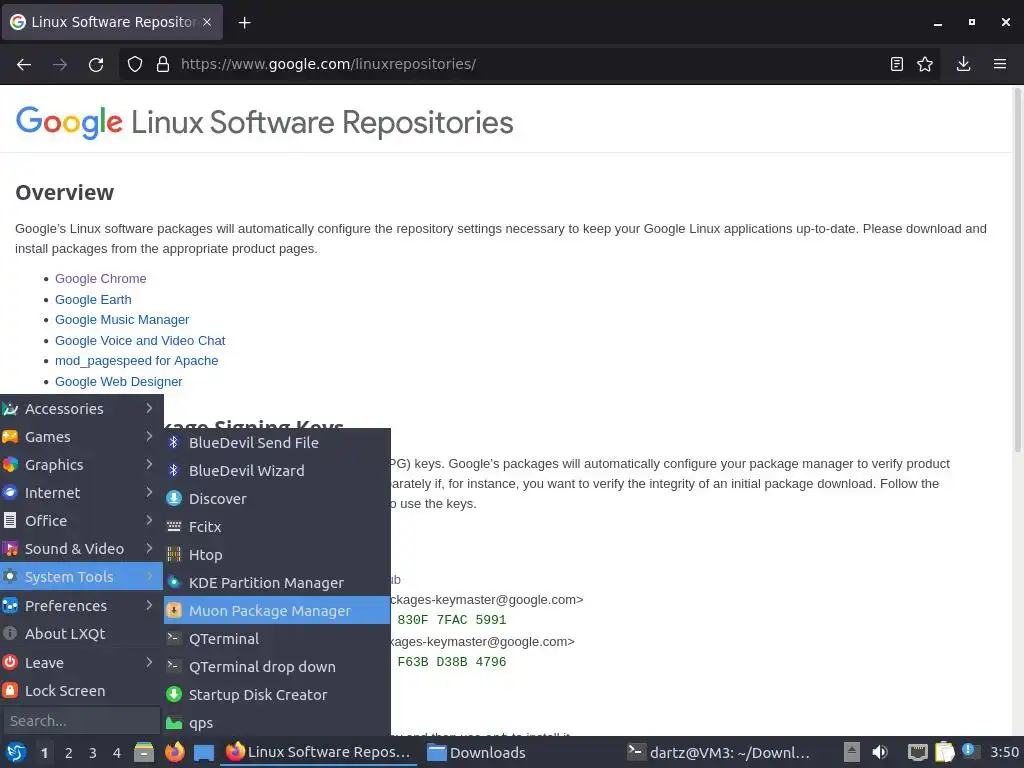Open the shield tracking protection icon
Viewport: 1024px width, 768px height.
point(135,64)
